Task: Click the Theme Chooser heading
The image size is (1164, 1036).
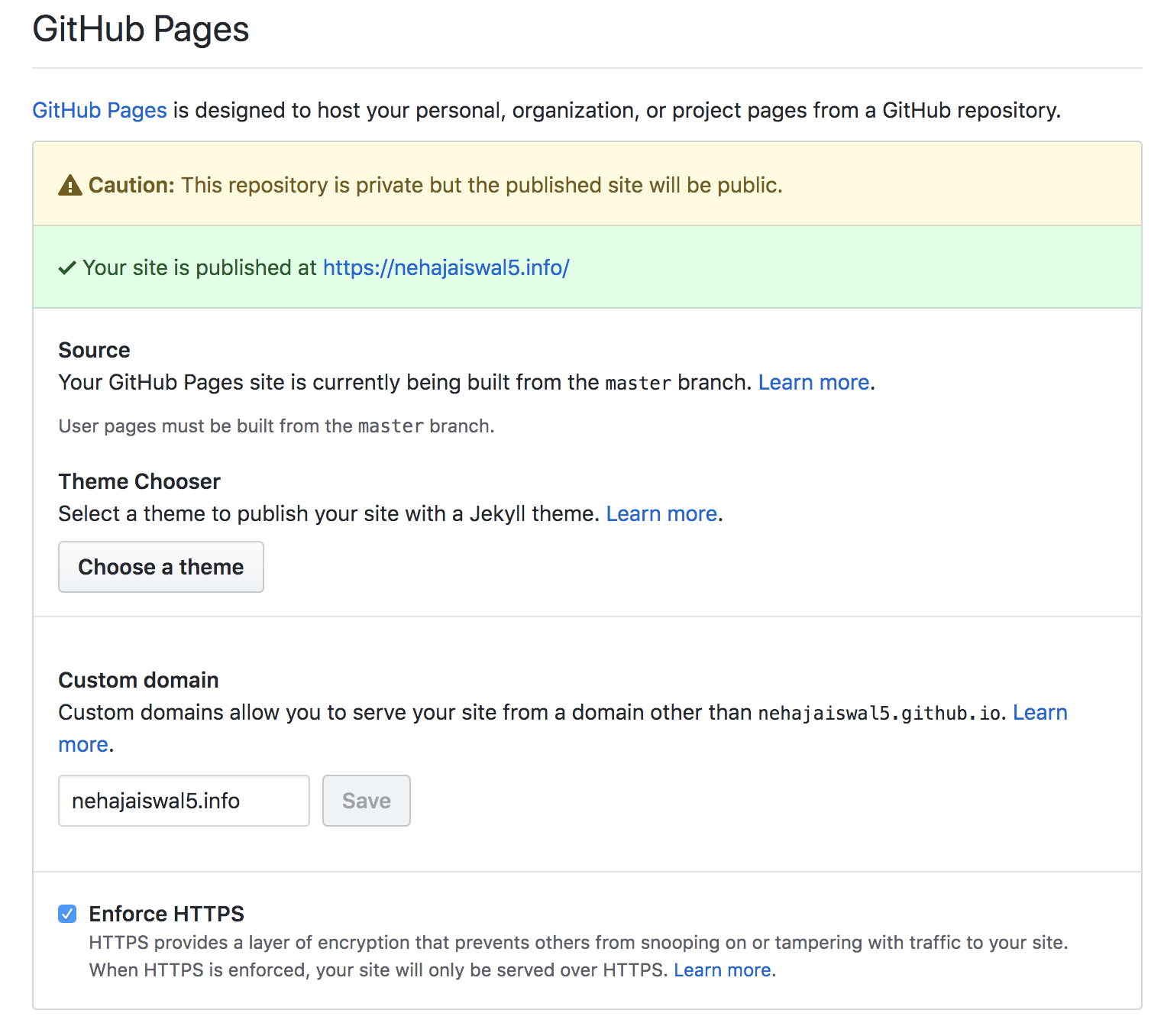Action: click(x=139, y=481)
